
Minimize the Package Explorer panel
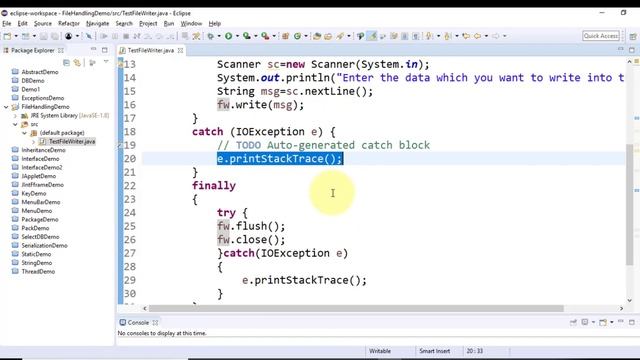click(x=93, y=50)
